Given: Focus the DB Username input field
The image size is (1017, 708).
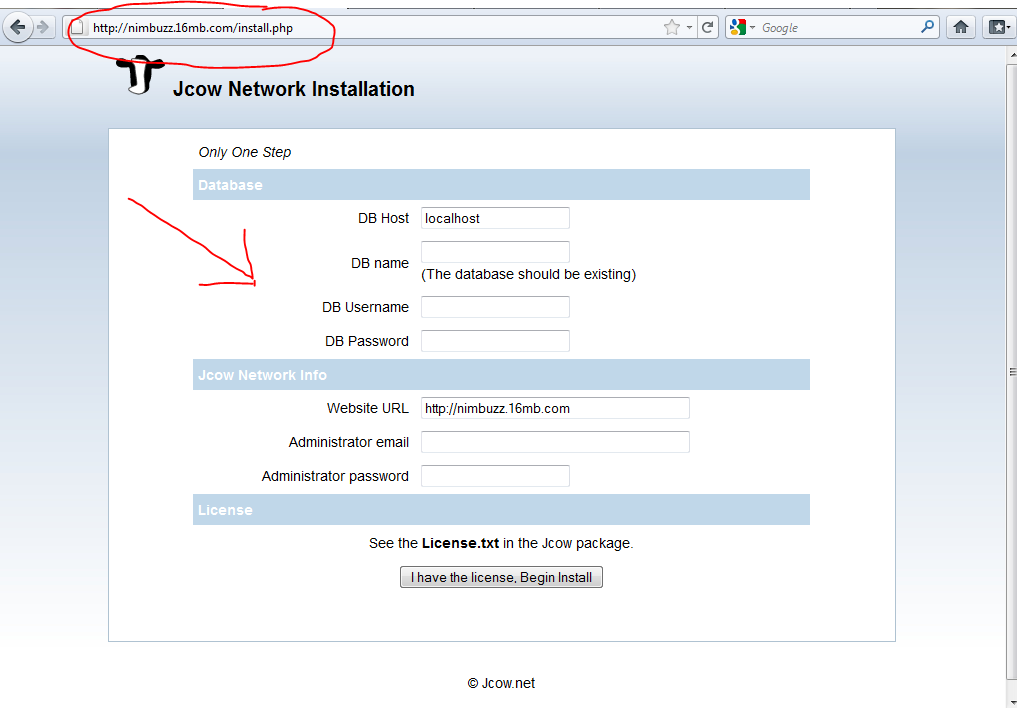Looking at the screenshot, I should [495, 307].
